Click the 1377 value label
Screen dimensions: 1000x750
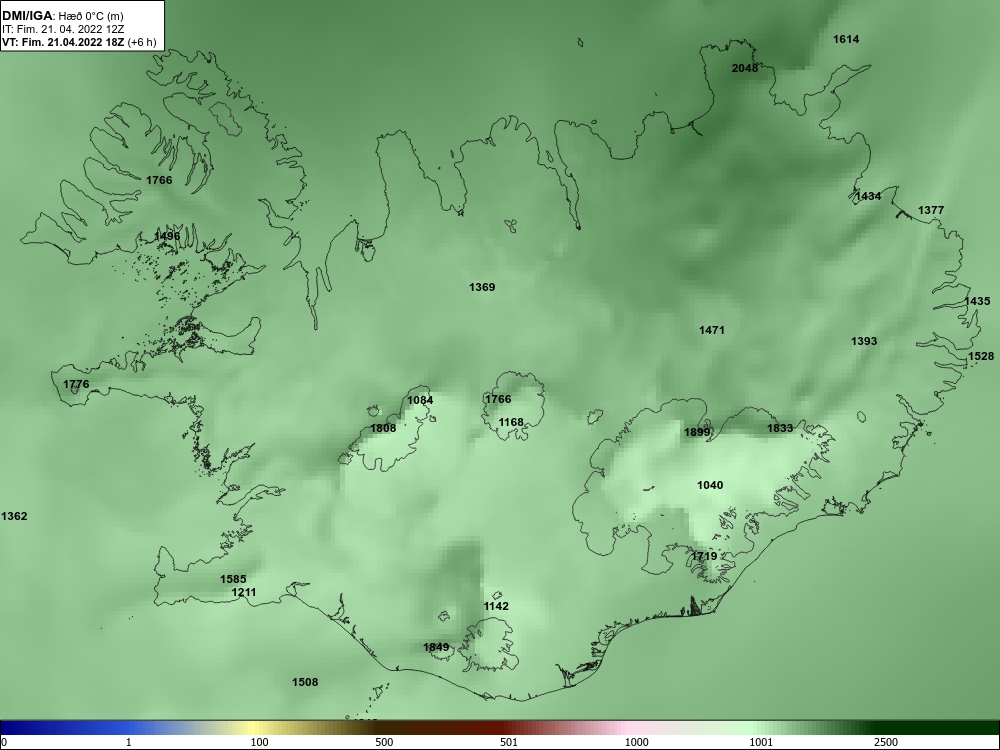[931, 210]
